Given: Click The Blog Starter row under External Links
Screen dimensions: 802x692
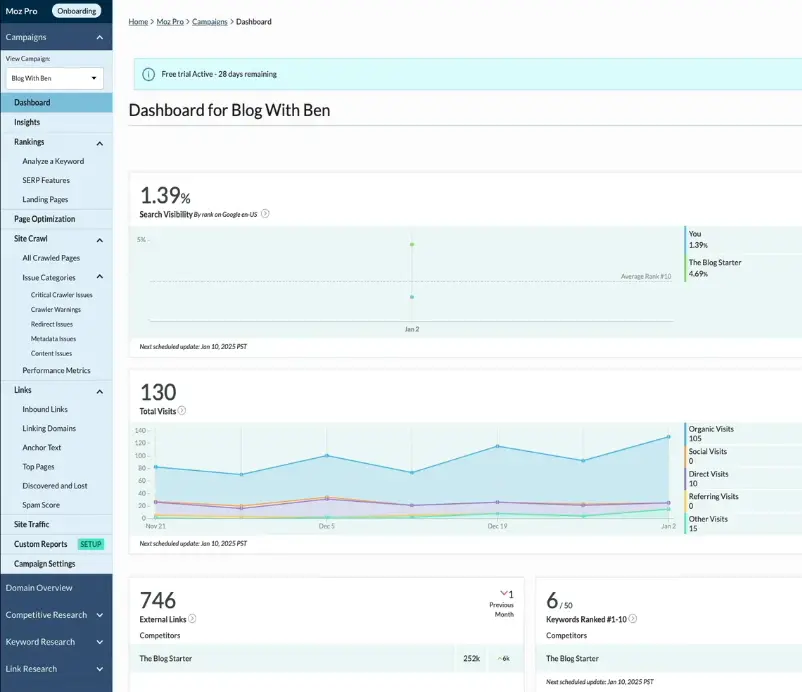Looking at the screenshot, I should (x=326, y=658).
